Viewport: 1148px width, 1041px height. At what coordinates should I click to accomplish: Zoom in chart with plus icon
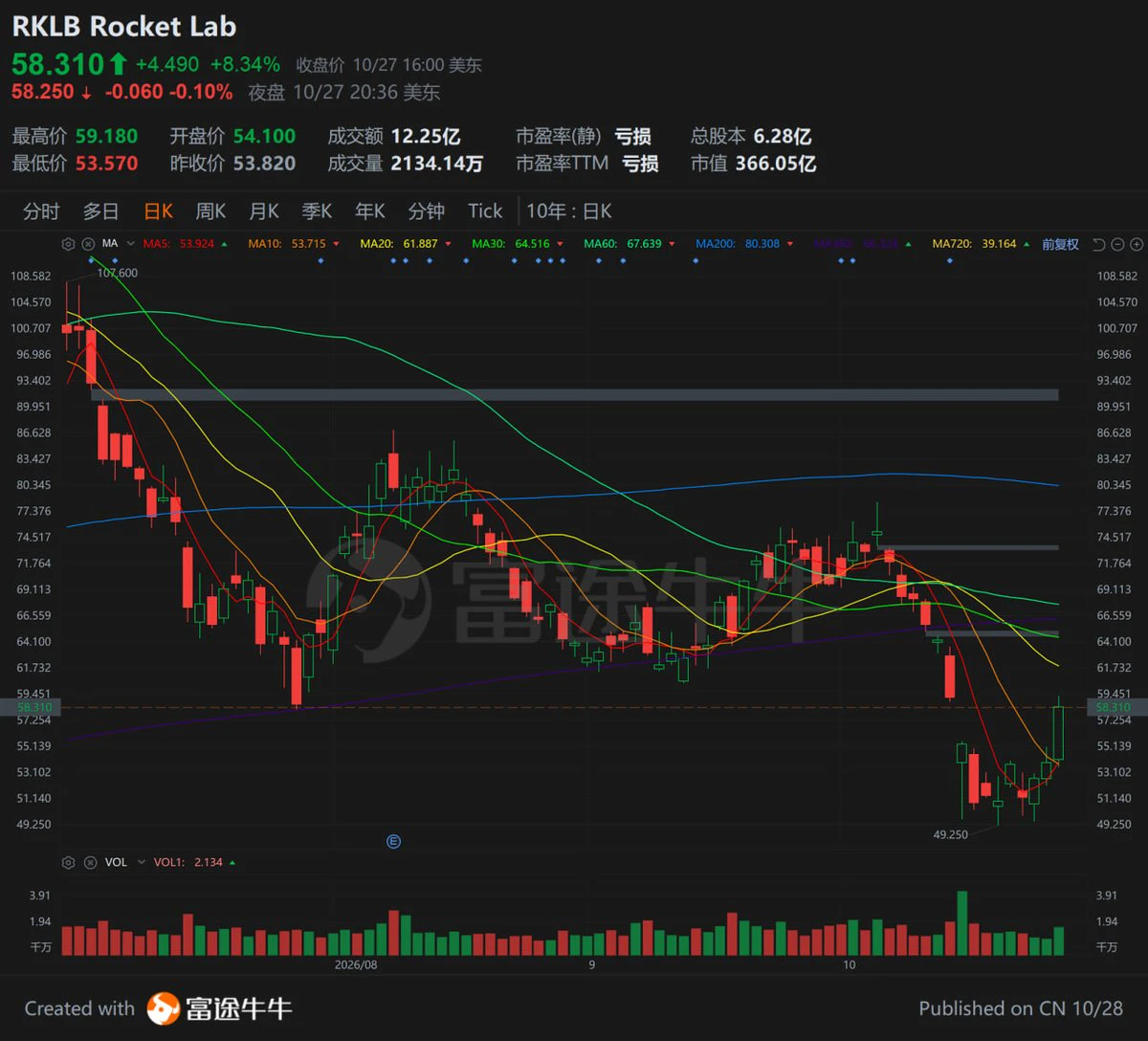coord(1137,244)
